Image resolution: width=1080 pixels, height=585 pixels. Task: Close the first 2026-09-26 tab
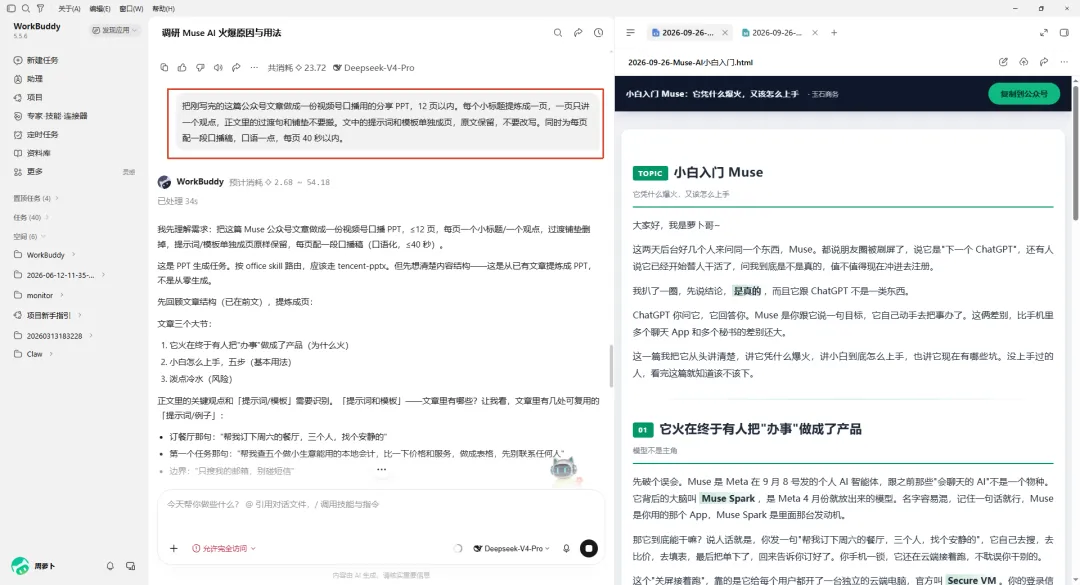click(725, 32)
